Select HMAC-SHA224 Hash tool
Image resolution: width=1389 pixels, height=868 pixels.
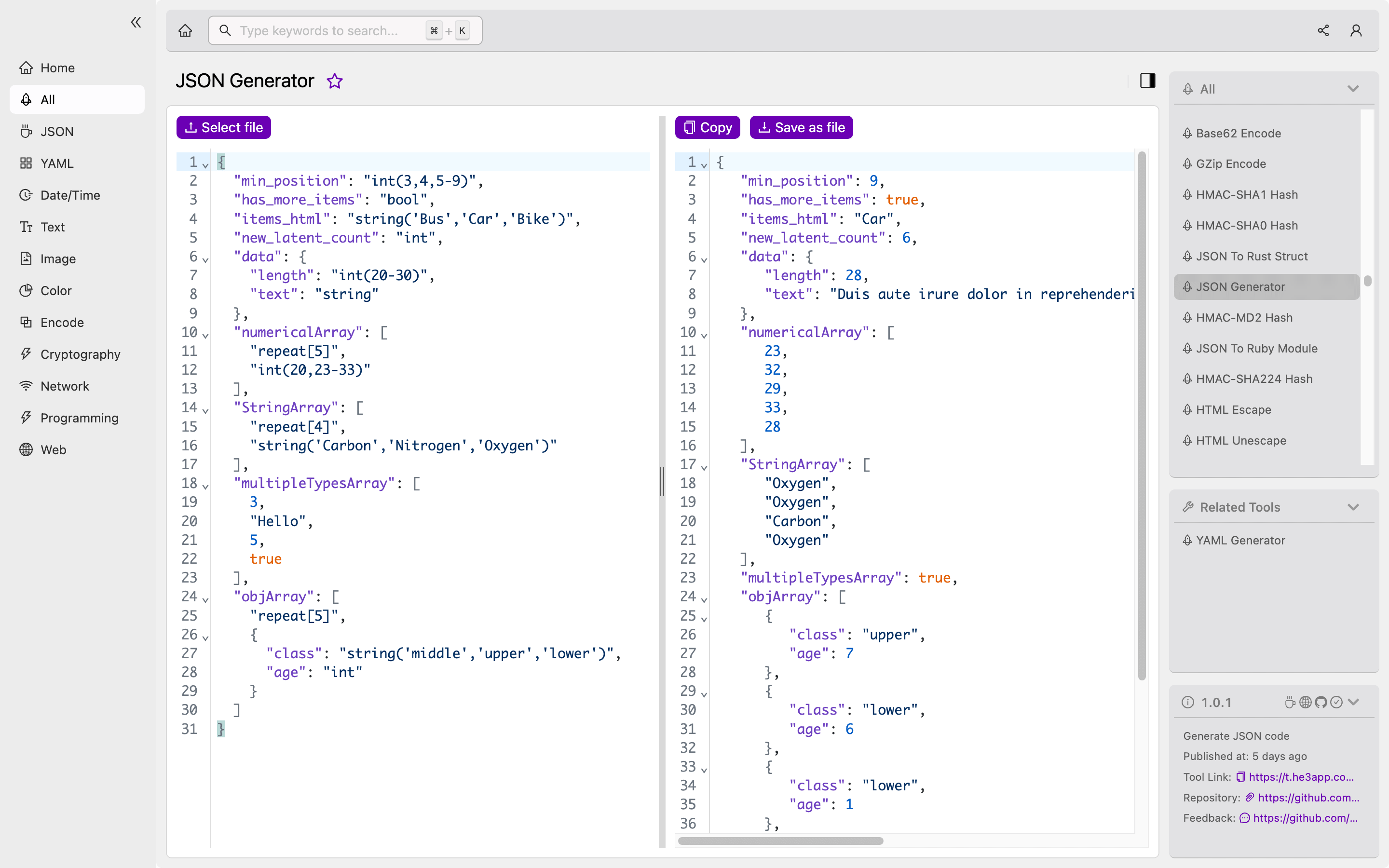1266,379
